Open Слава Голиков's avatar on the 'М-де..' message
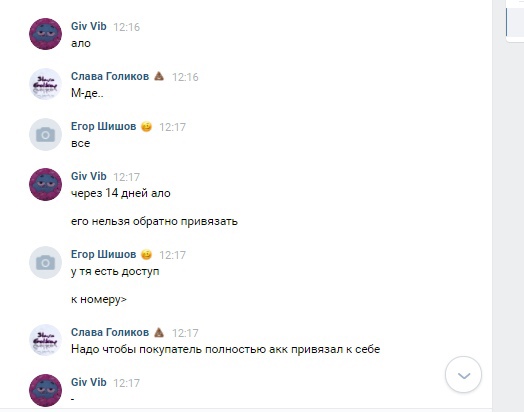The image size is (524, 412). pos(45,84)
